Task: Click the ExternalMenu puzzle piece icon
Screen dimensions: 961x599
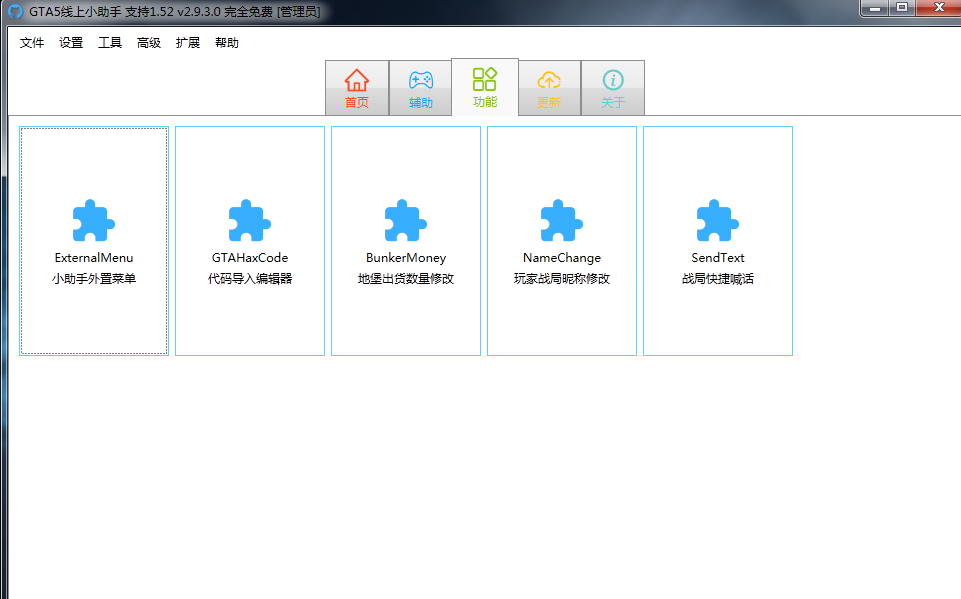Action: click(x=94, y=221)
